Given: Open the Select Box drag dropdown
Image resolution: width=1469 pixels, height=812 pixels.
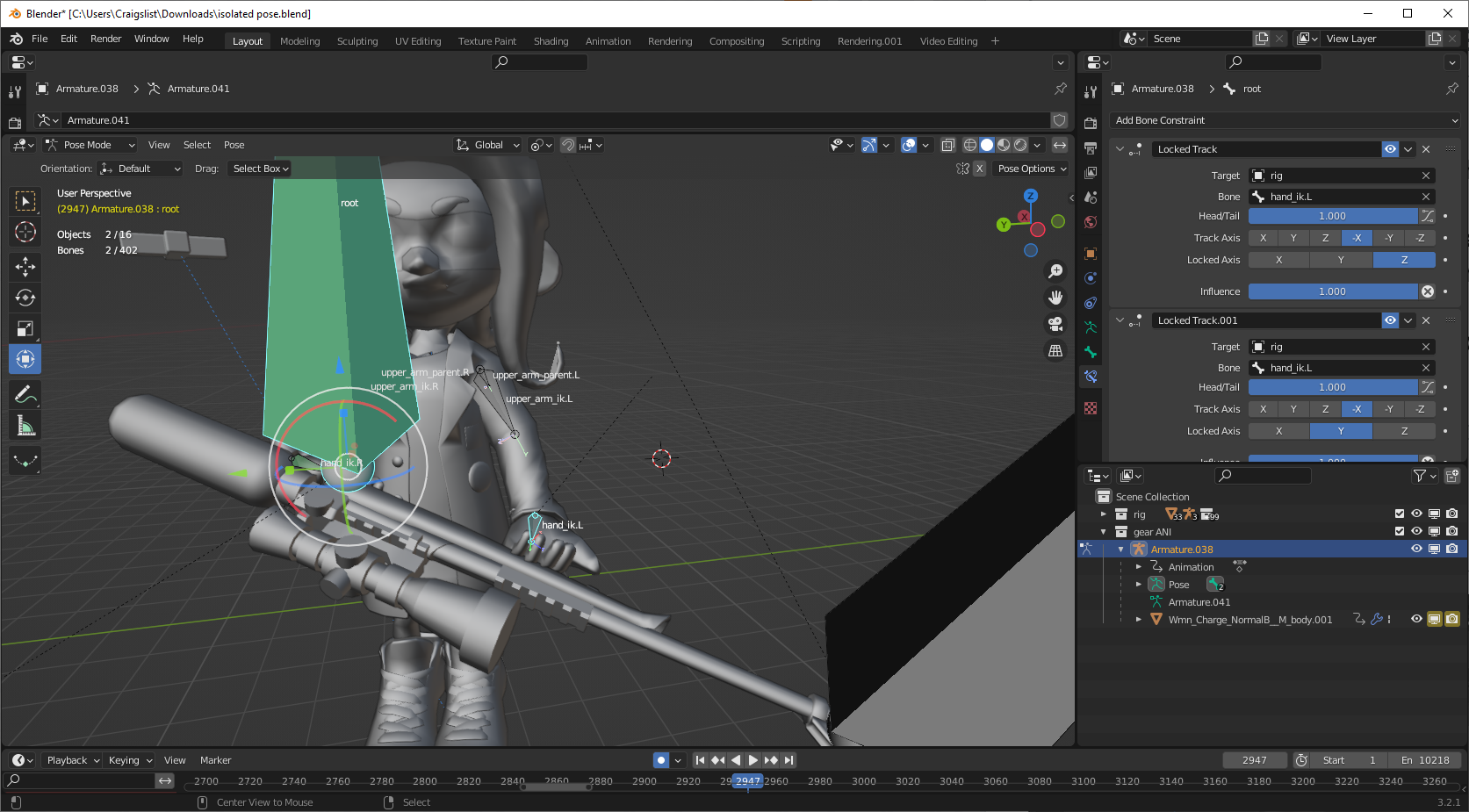Looking at the screenshot, I should tap(260, 169).
